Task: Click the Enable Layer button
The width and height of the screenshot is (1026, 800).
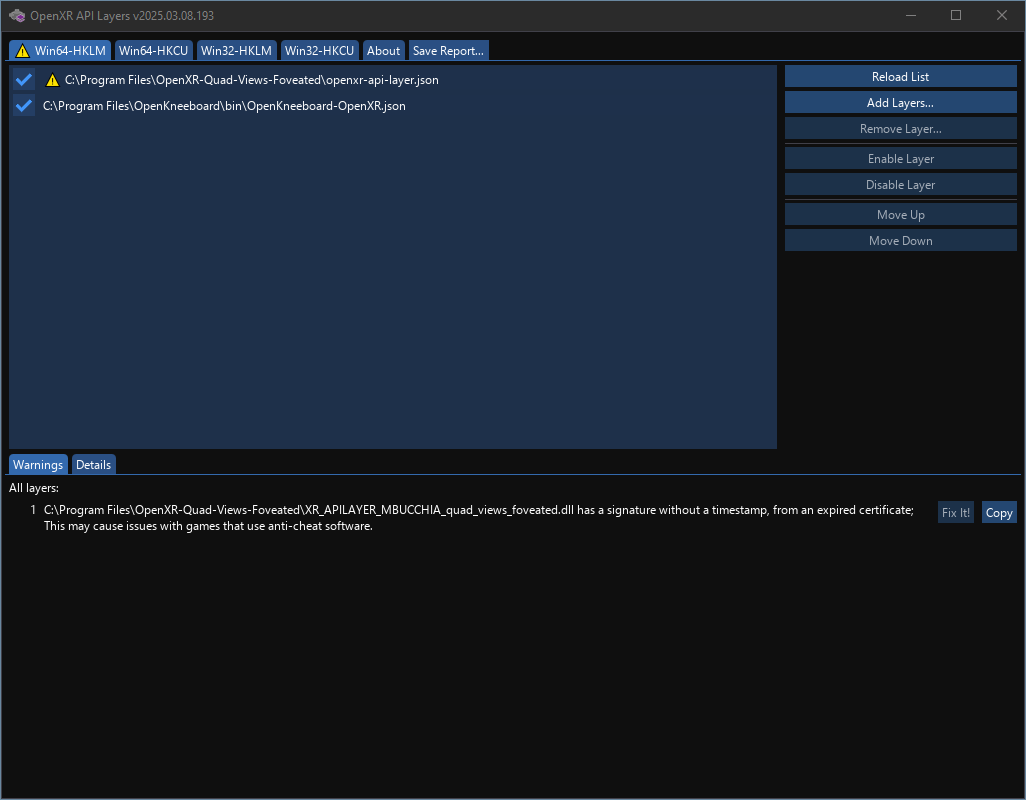Action: (x=900, y=159)
